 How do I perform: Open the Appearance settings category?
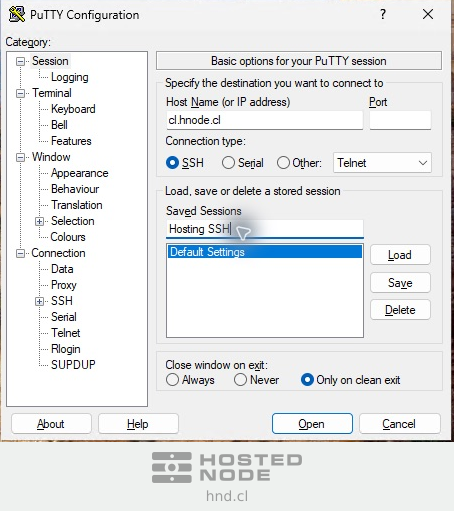tap(80, 173)
